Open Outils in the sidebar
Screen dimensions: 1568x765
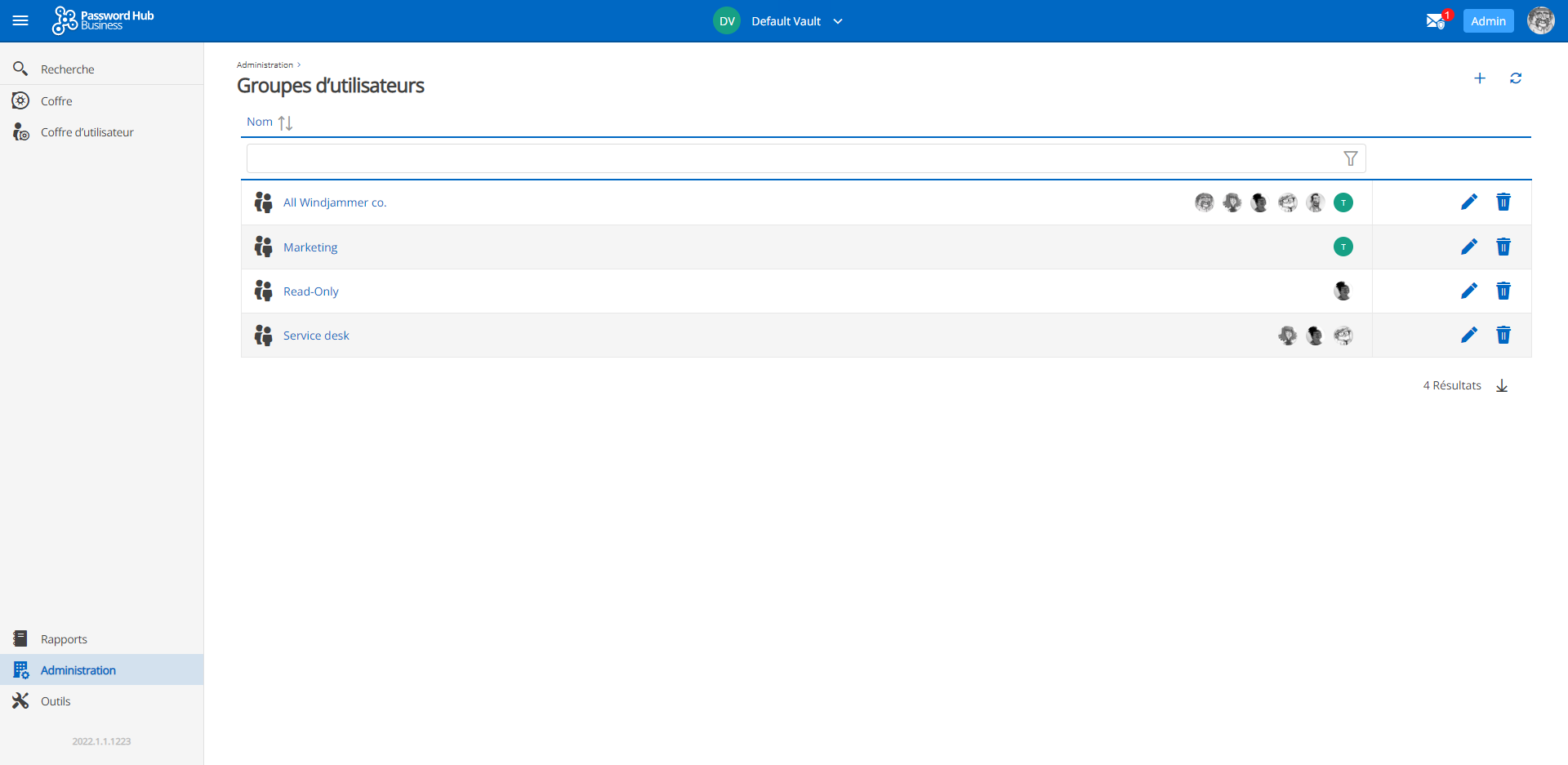[x=56, y=701]
